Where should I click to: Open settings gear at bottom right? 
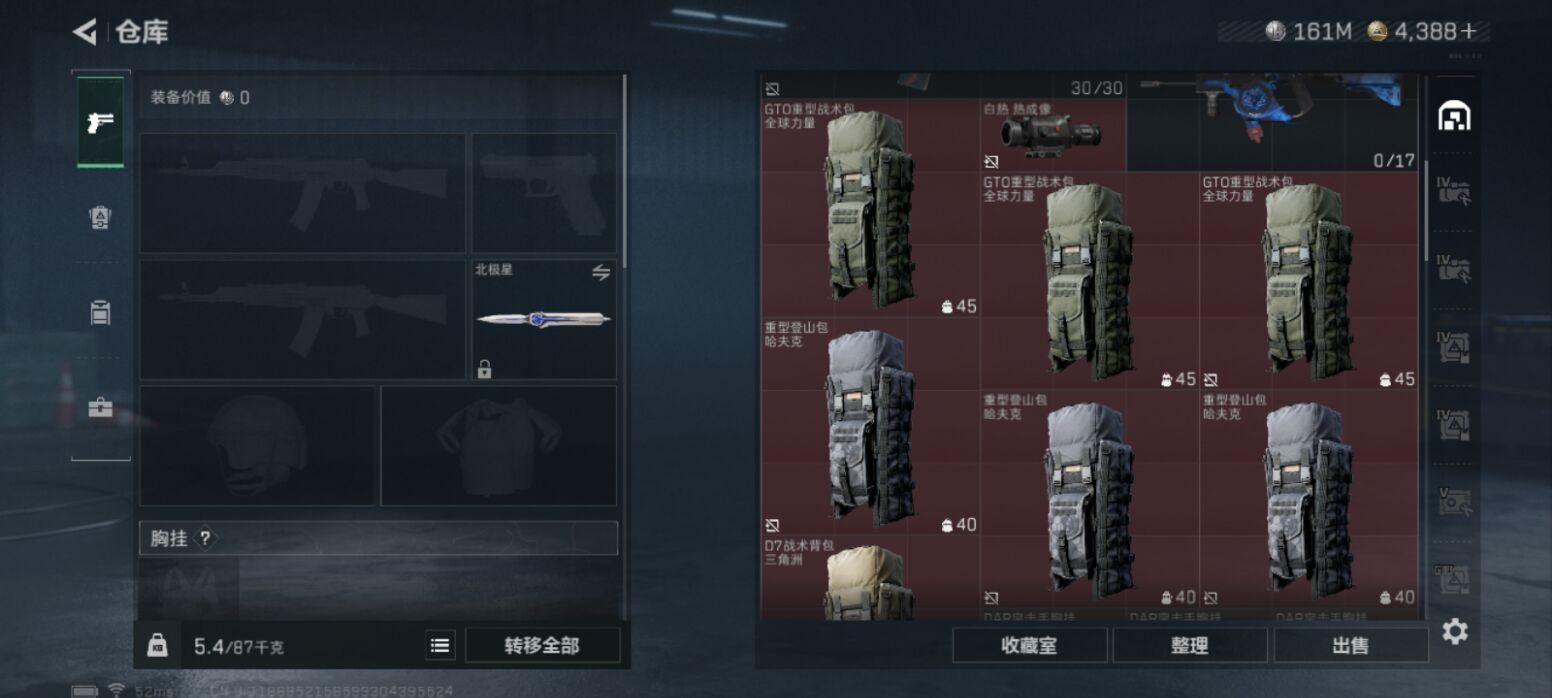[1455, 632]
